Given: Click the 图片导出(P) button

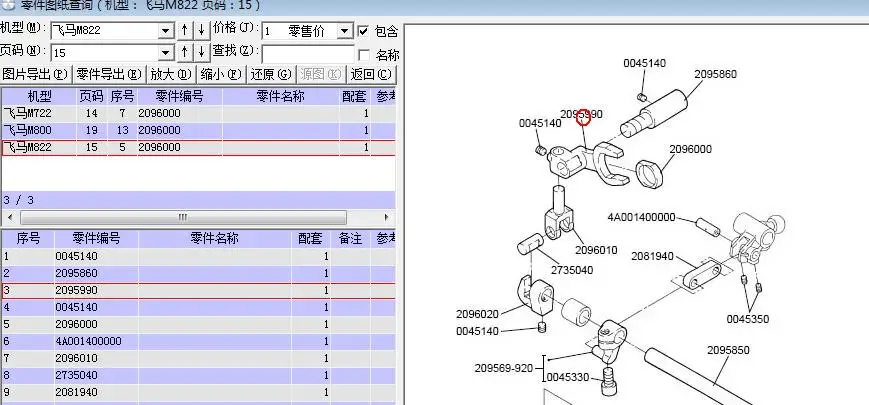Looking at the screenshot, I should pyautogui.click(x=36, y=74).
